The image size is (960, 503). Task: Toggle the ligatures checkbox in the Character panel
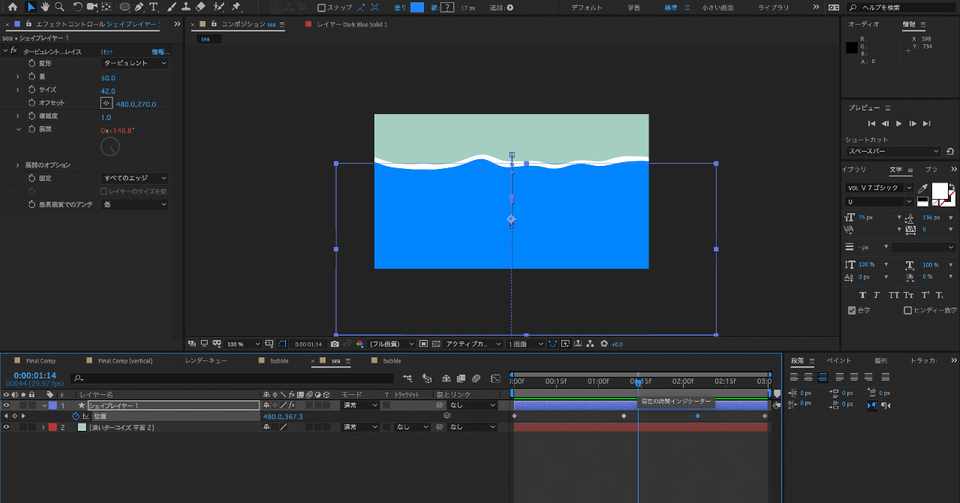coord(852,310)
